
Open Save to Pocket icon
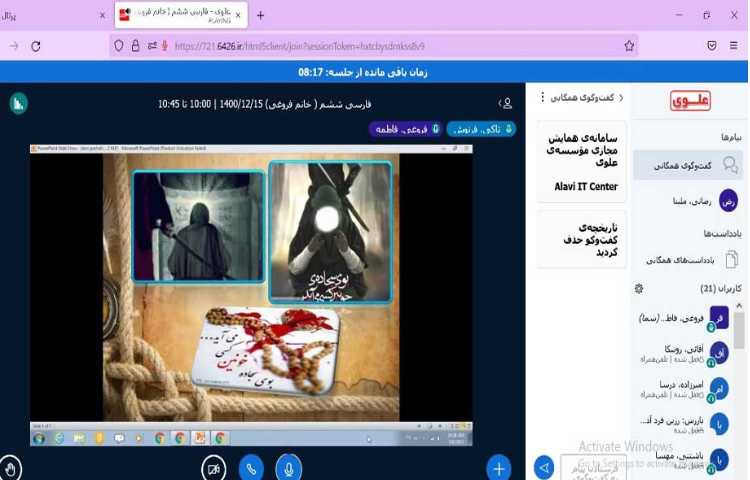click(712, 46)
